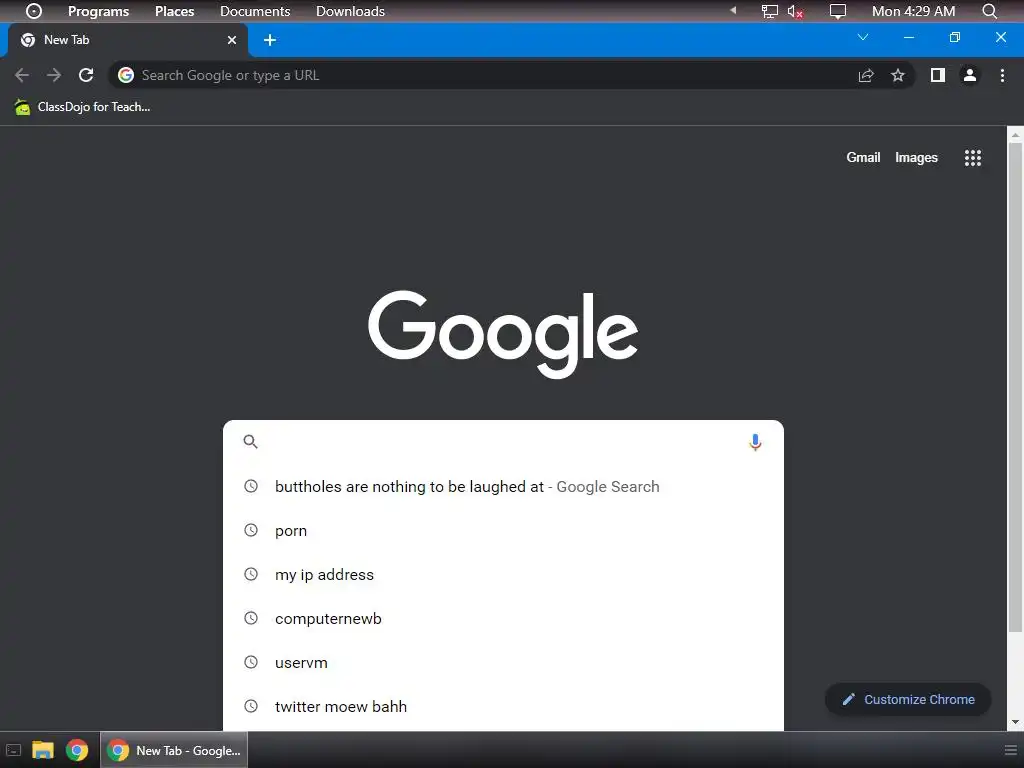Close the New Tab tab

232,40
